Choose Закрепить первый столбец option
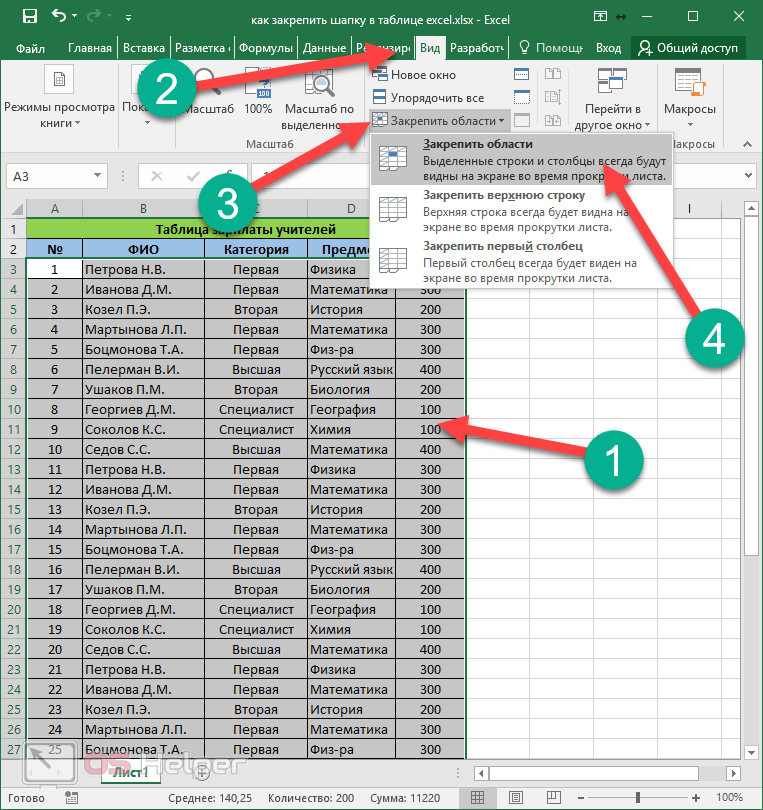 [521, 262]
